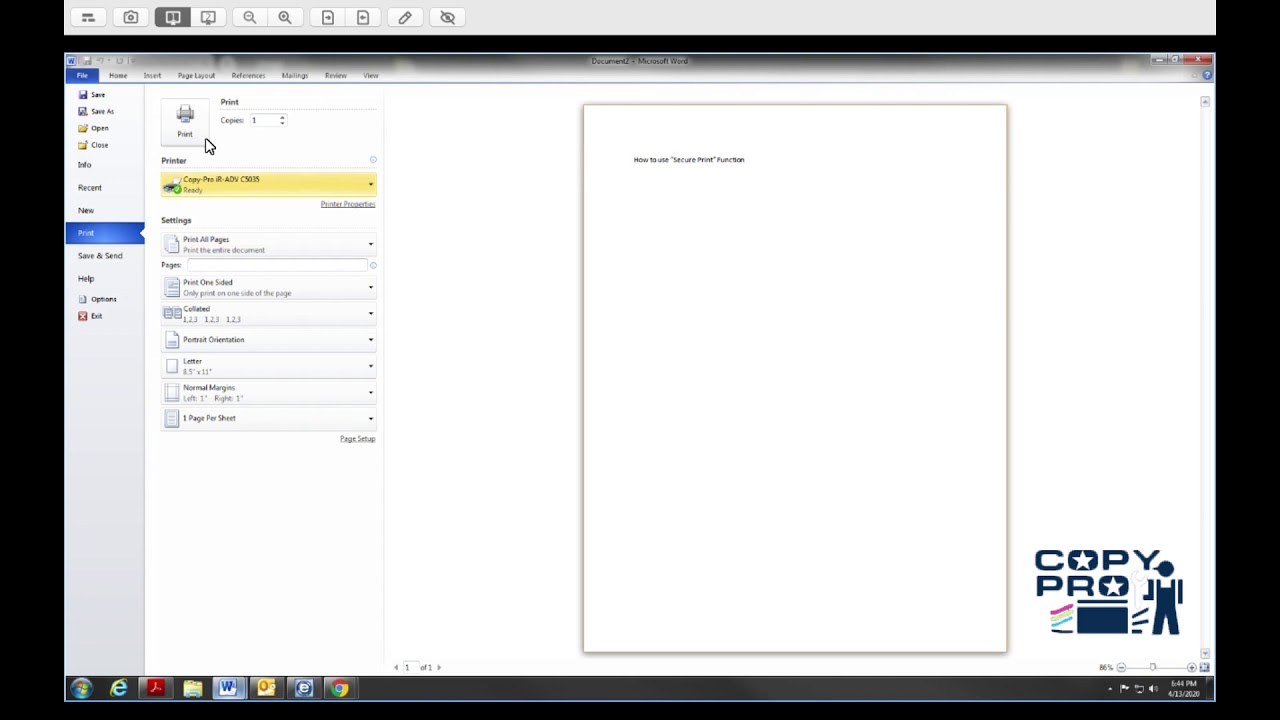Open the 1 Page Per Sheet dropdown
The width and height of the screenshot is (1280, 720).
coord(269,418)
